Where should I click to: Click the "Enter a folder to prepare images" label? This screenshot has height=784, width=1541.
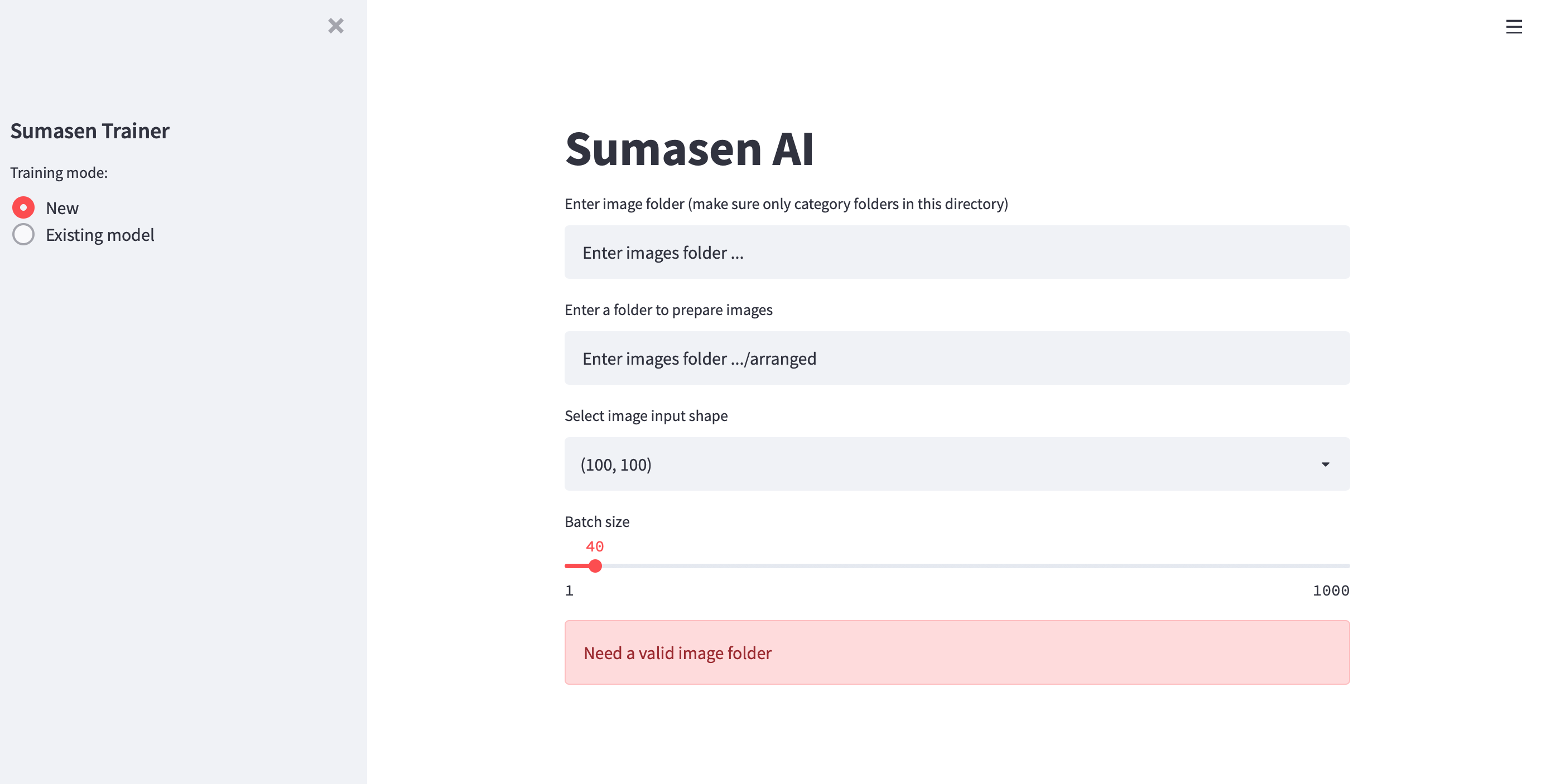(x=668, y=310)
